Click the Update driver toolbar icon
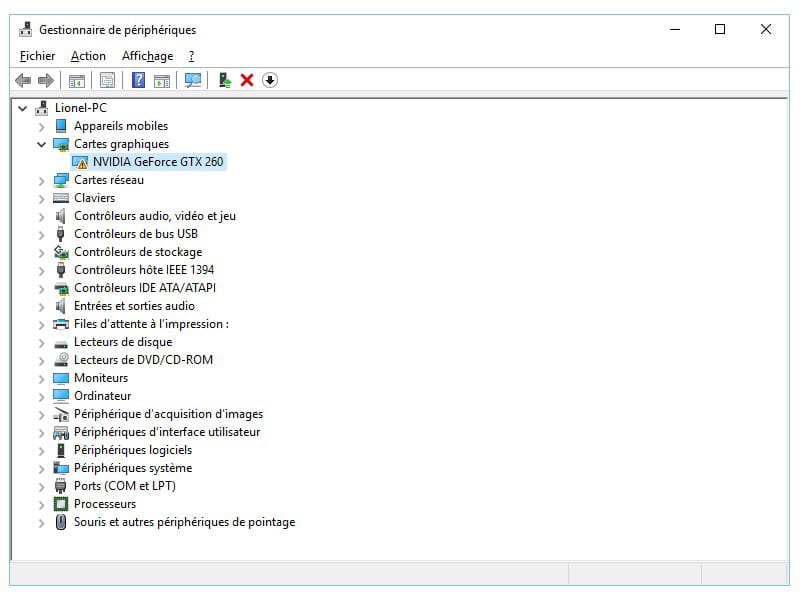800x600 pixels. pos(224,80)
